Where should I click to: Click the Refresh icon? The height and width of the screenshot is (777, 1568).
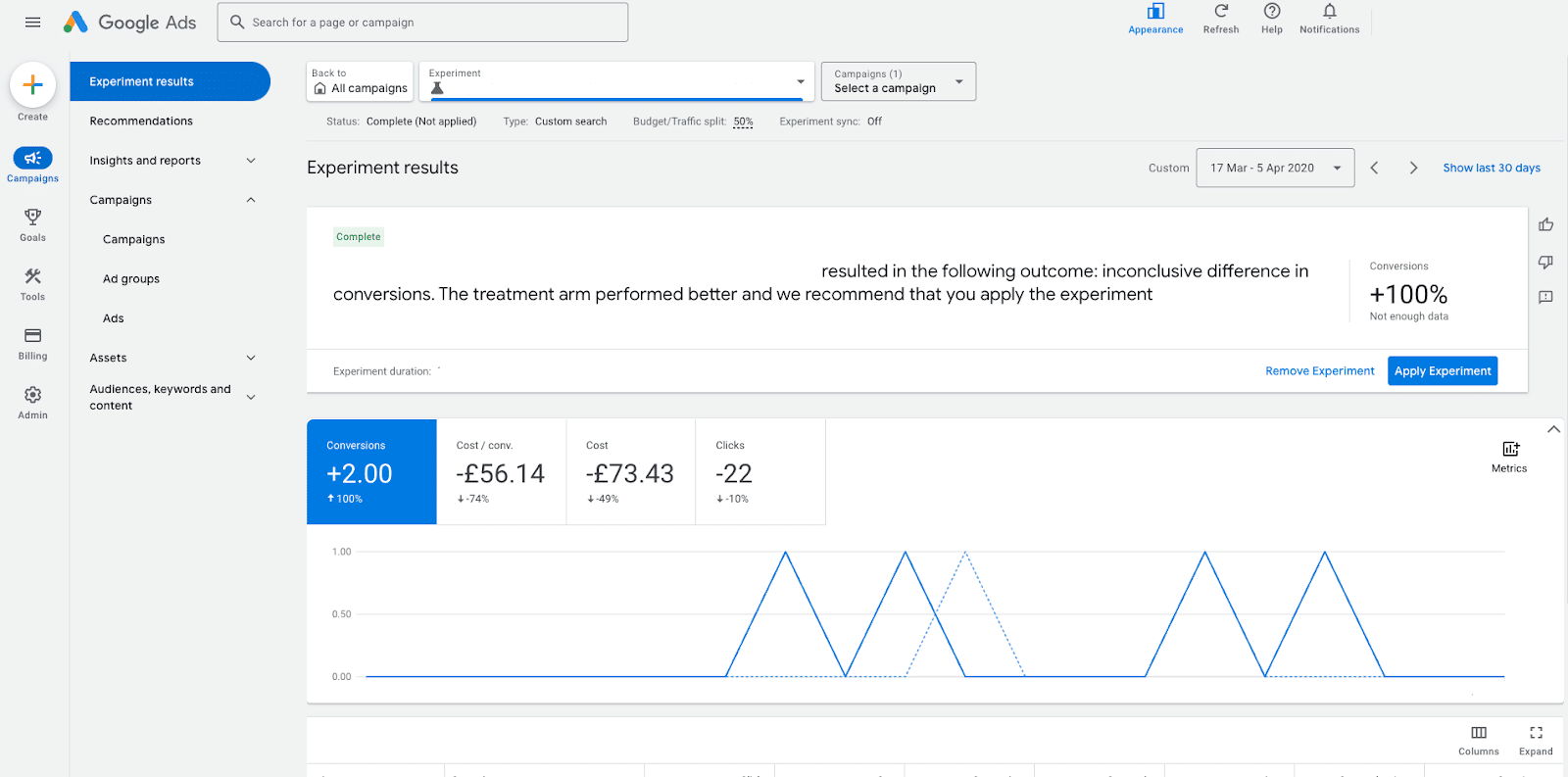1221,11
